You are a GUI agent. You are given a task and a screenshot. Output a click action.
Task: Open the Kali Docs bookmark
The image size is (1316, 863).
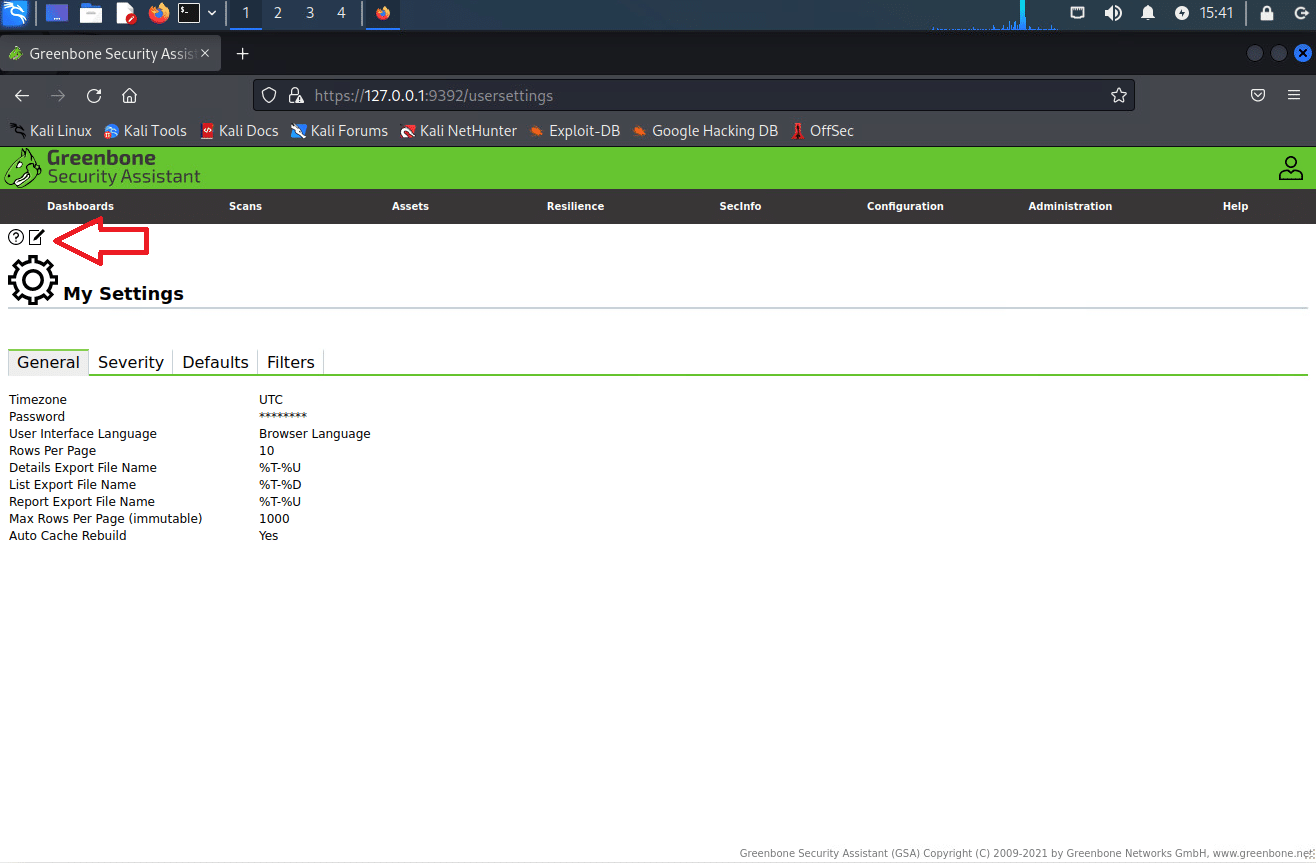239,130
